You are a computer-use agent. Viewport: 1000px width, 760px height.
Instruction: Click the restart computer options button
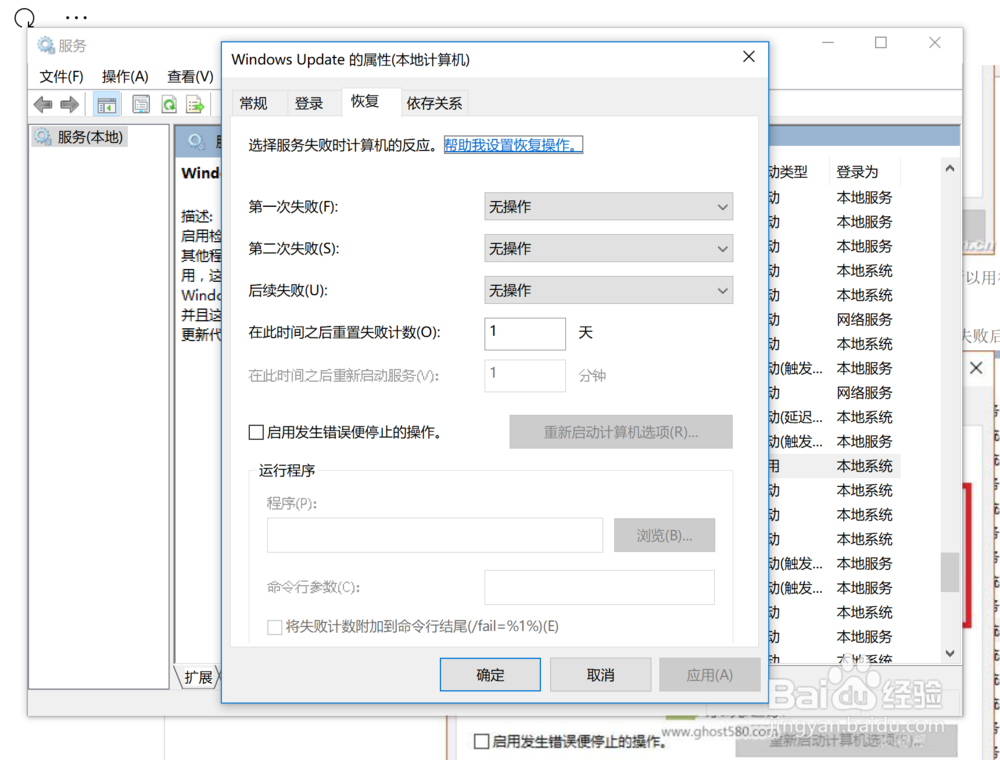(621, 432)
